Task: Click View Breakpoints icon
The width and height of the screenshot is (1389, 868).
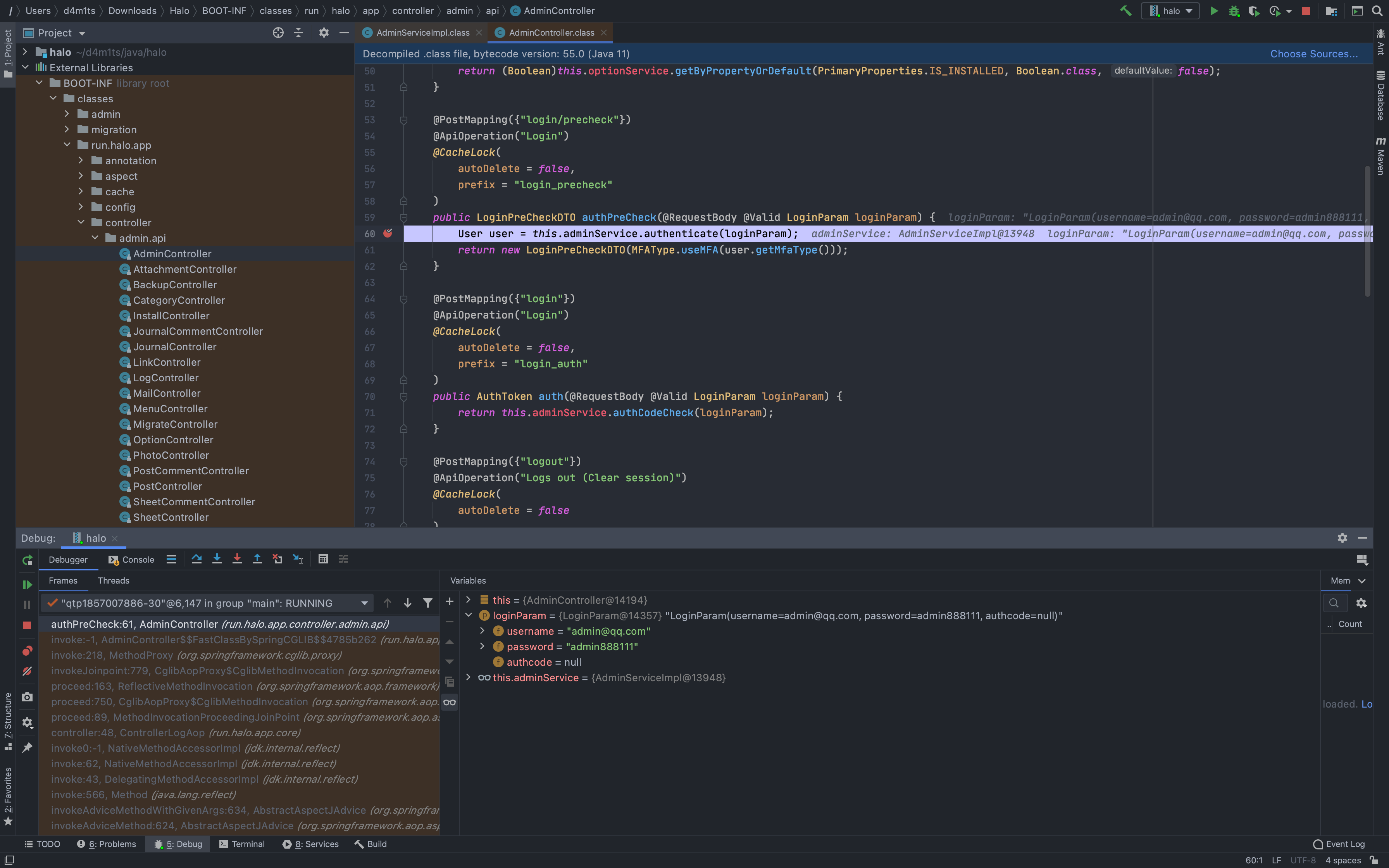Action: point(27,651)
